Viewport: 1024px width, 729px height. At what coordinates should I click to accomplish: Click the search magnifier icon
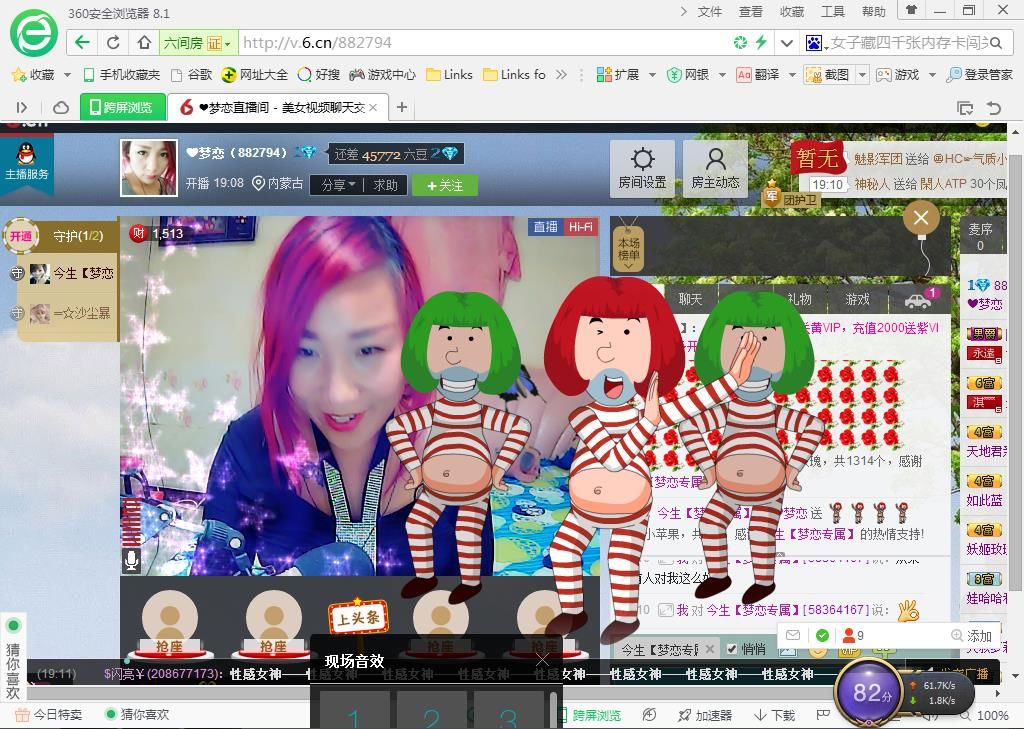(x=996, y=43)
